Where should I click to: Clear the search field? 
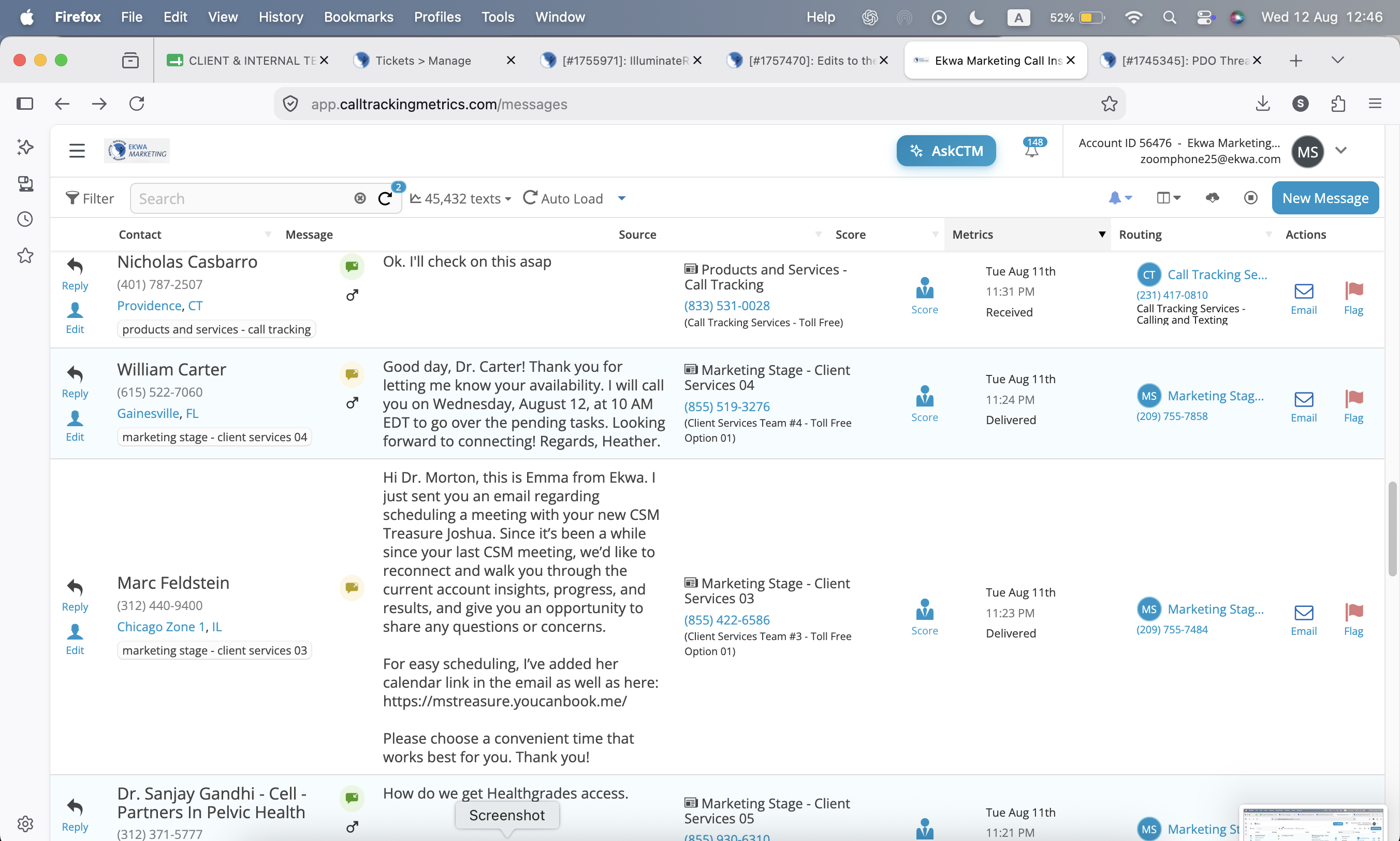360,198
